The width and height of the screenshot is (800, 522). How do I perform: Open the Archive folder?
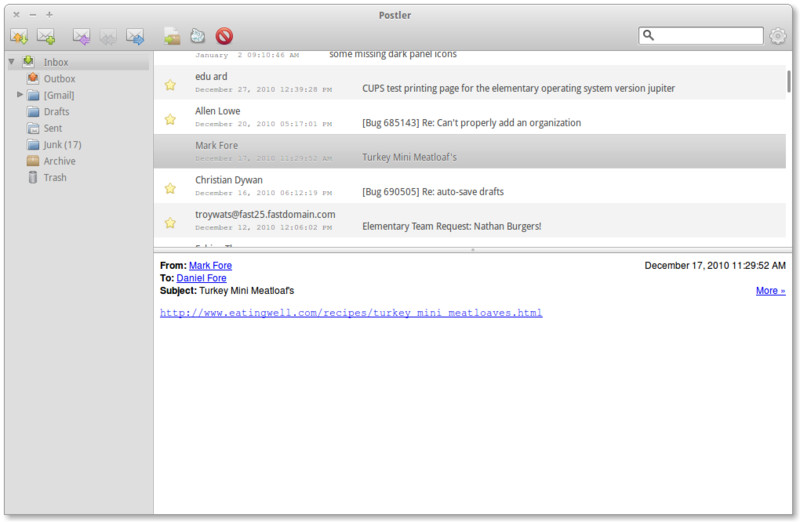click(59, 161)
